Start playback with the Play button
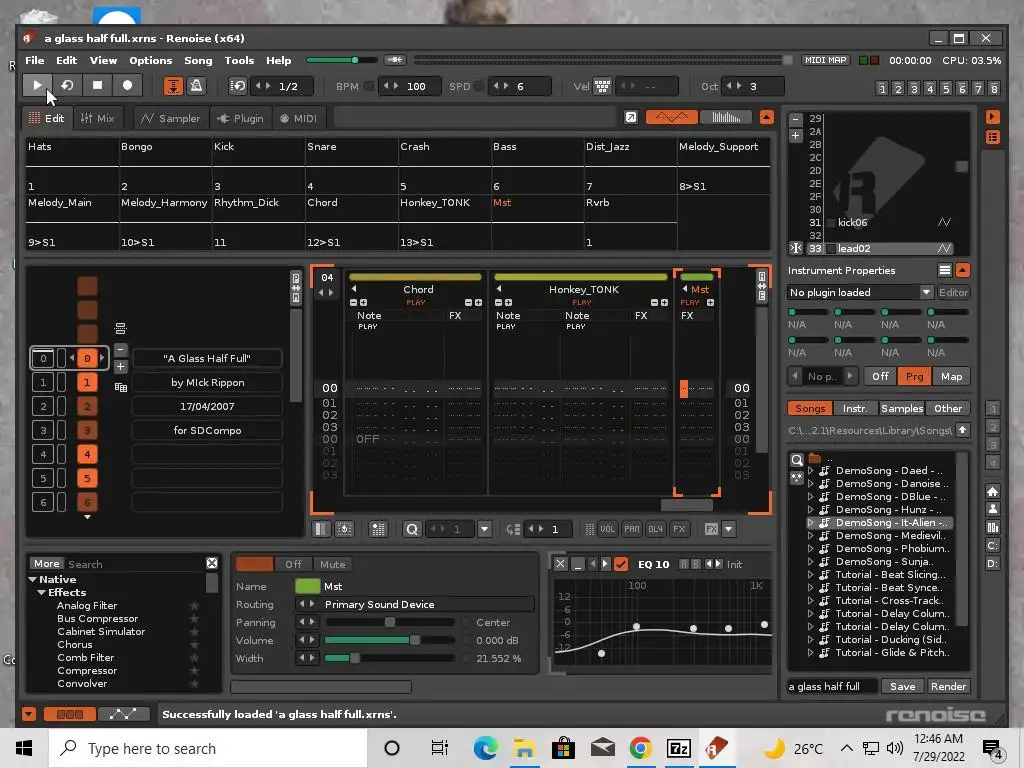Screen dimensions: 1024x768 (x=37, y=86)
